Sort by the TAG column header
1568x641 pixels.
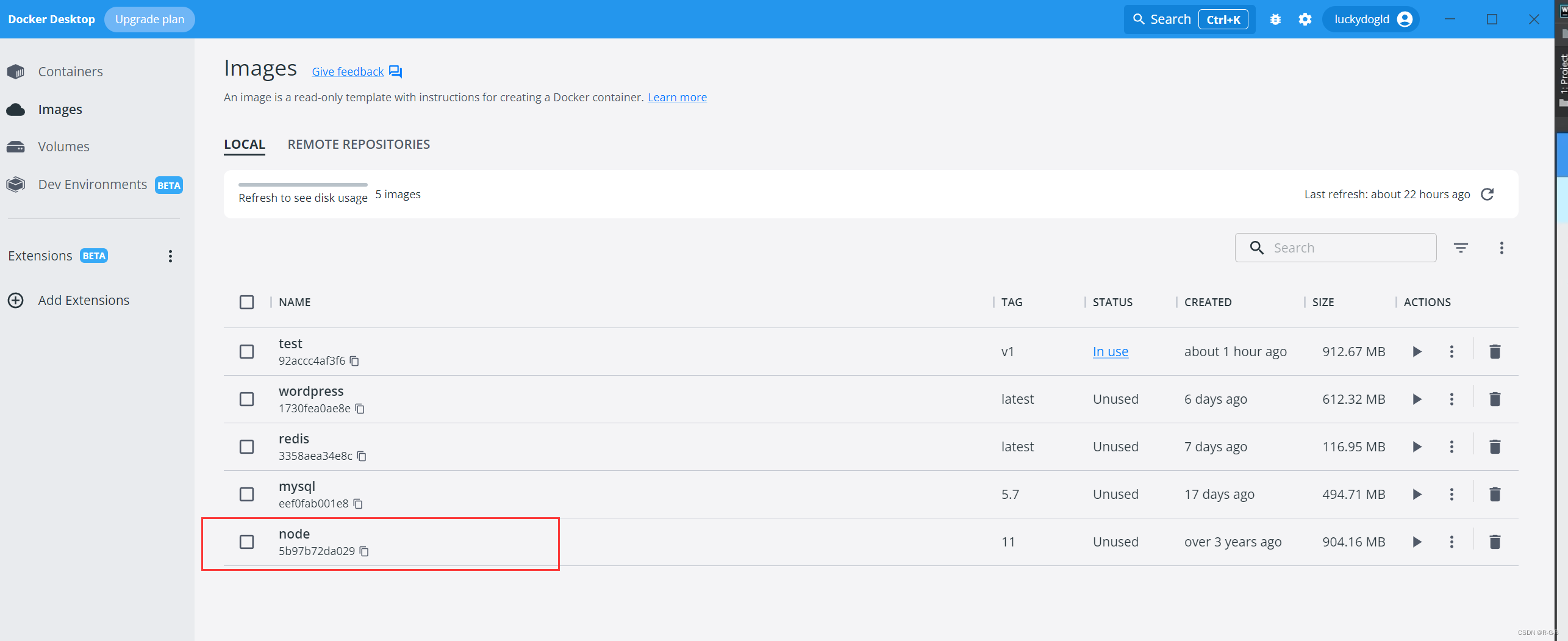pyautogui.click(x=1012, y=303)
